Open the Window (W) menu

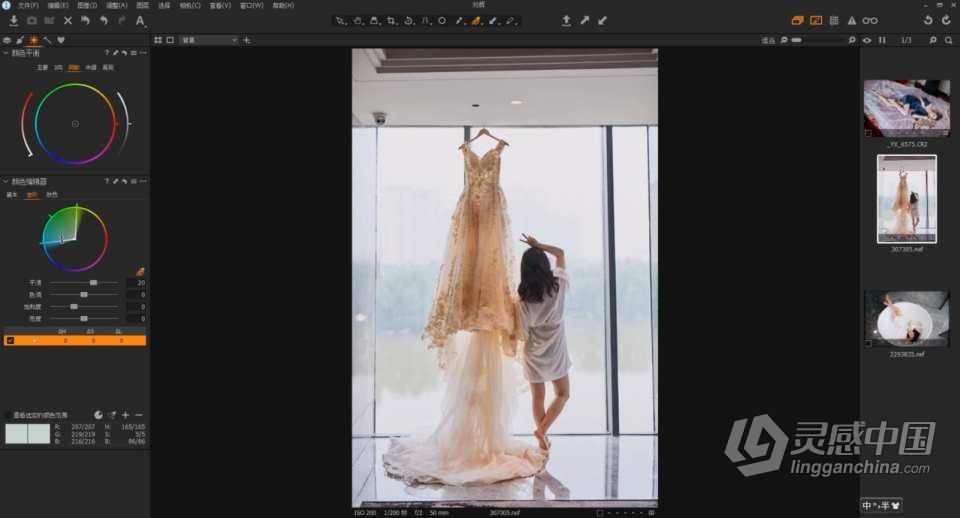(252, 5)
